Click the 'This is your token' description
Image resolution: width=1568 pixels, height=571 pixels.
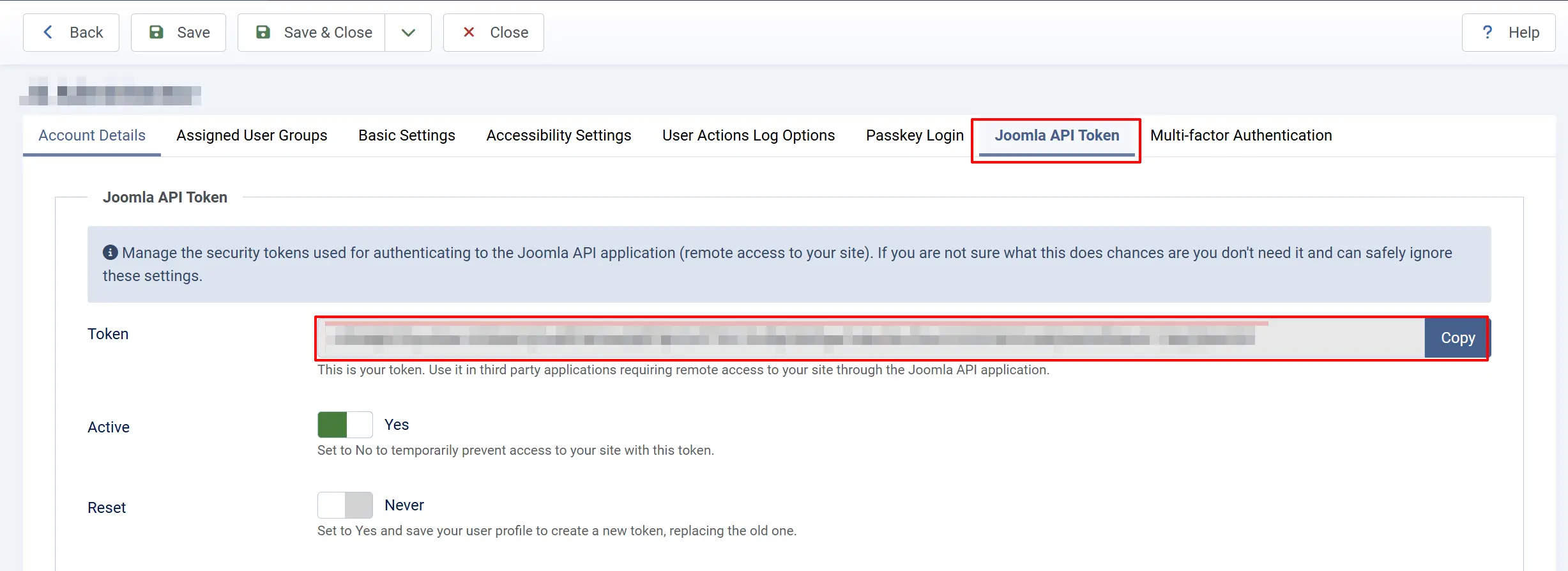click(x=683, y=370)
